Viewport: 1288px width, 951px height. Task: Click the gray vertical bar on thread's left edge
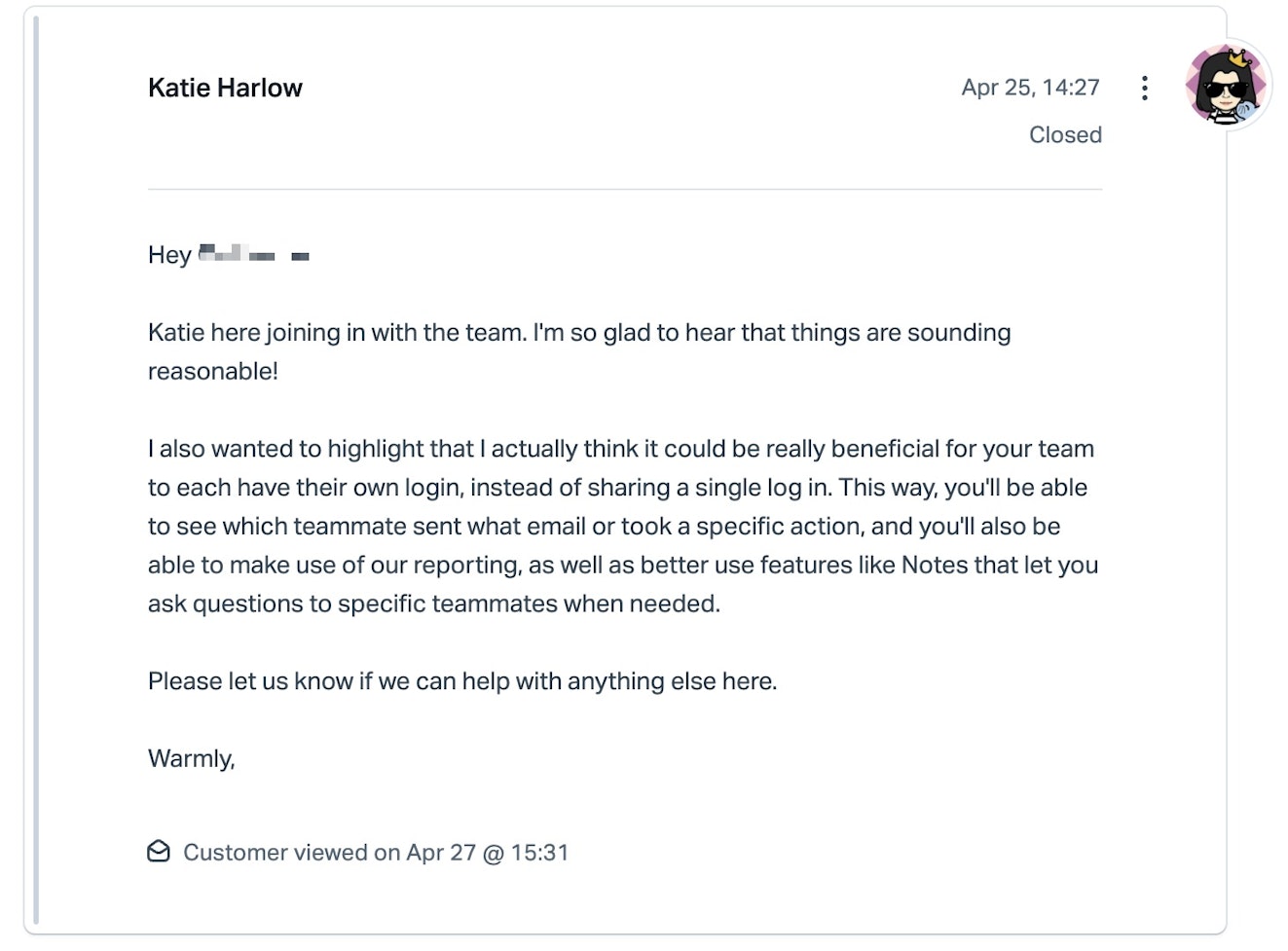(x=37, y=467)
